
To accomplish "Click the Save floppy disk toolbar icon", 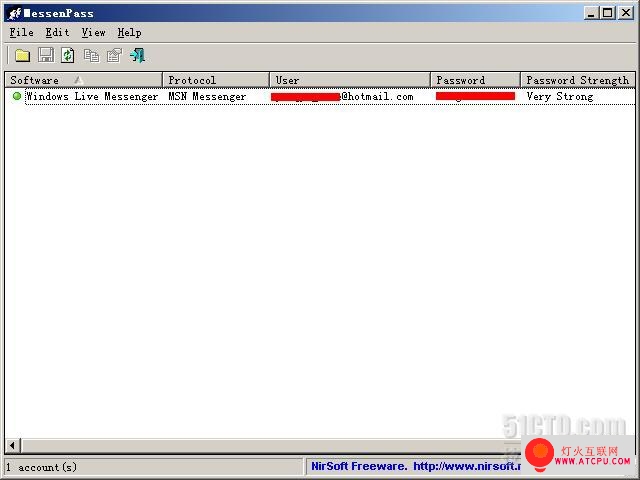I will click(46, 55).
